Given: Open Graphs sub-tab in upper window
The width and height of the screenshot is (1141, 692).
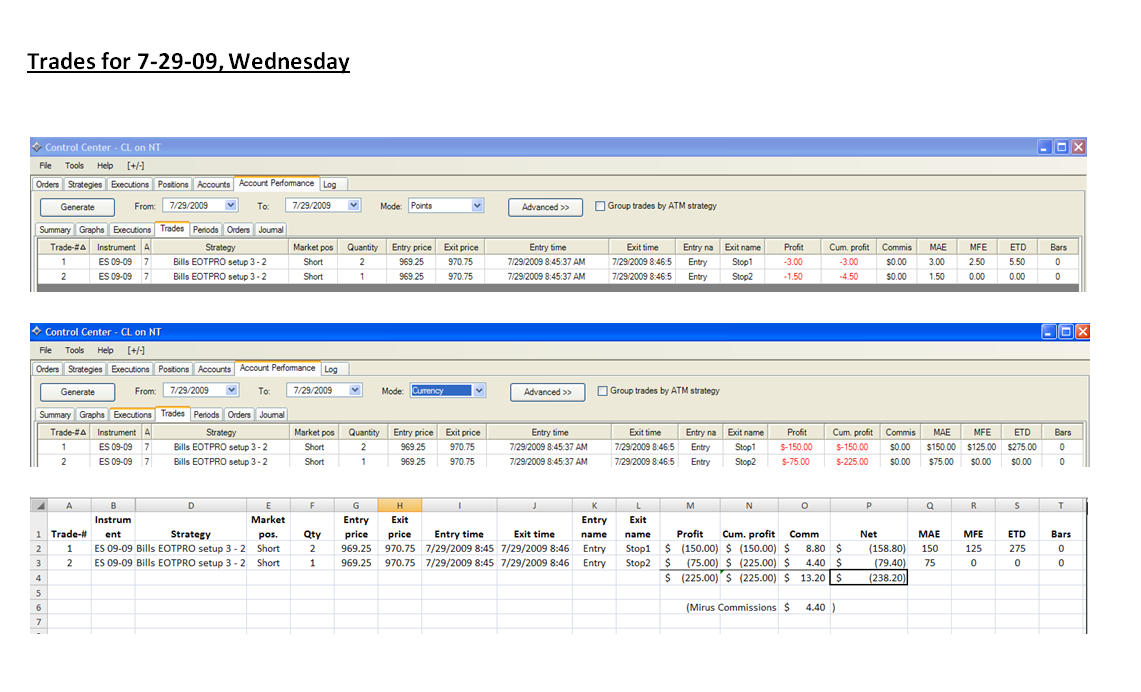Looking at the screenshot, I should (x=92, y=230).
